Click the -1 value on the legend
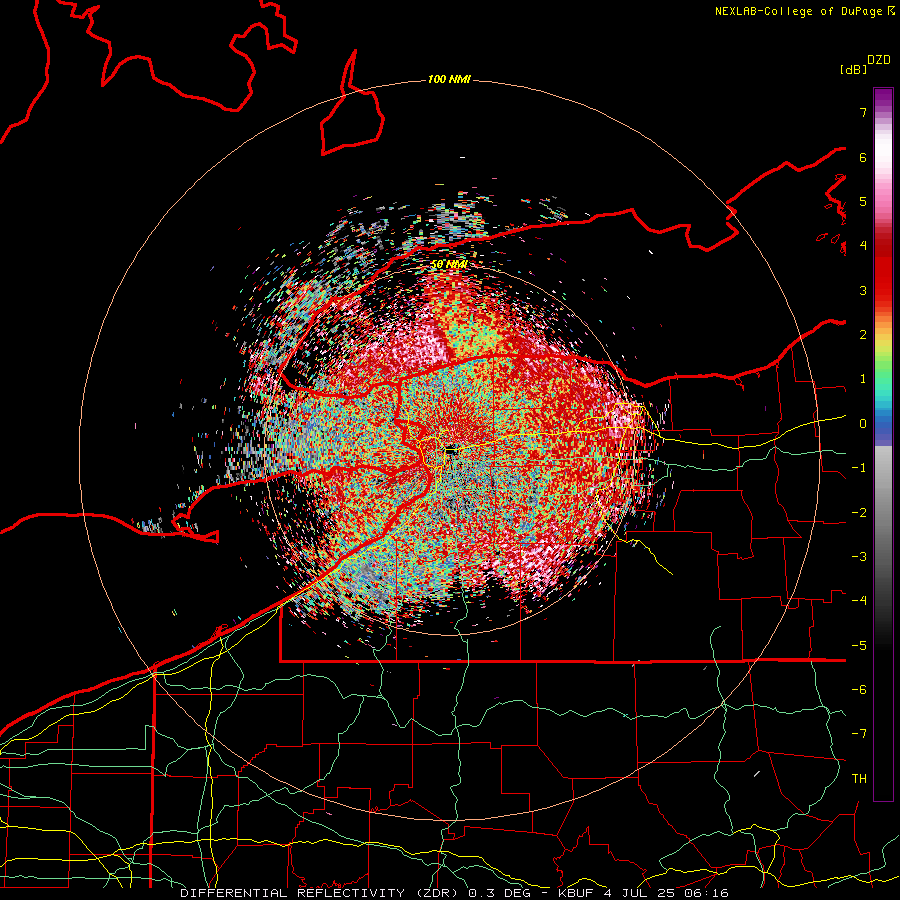 click(859, 468)
